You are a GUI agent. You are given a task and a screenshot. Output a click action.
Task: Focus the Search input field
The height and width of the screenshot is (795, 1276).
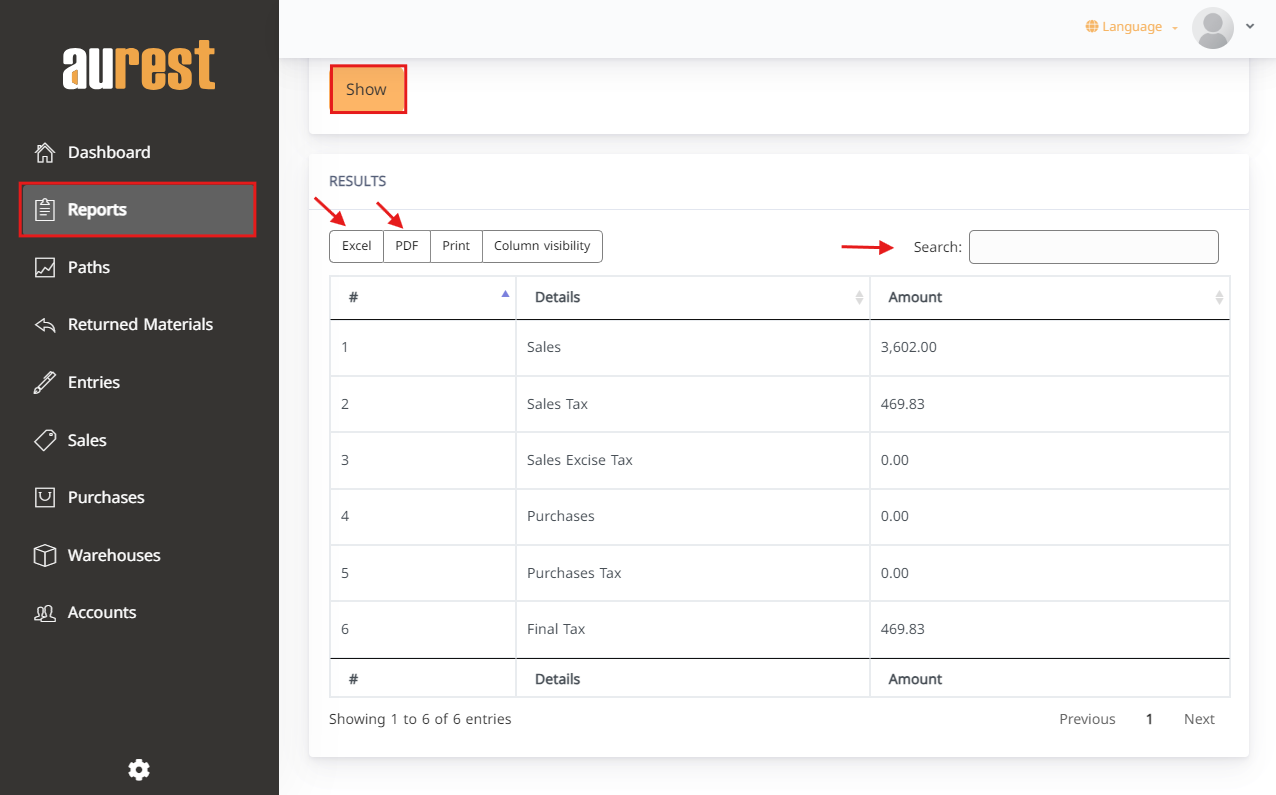[x=1093, y=247]
